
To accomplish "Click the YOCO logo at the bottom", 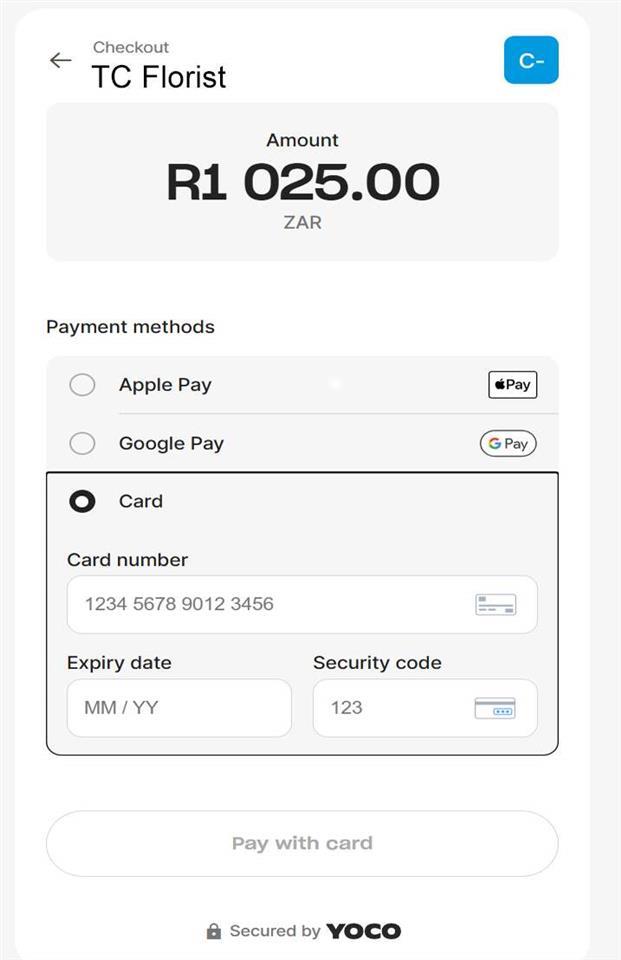I will (x=363, y=930).
